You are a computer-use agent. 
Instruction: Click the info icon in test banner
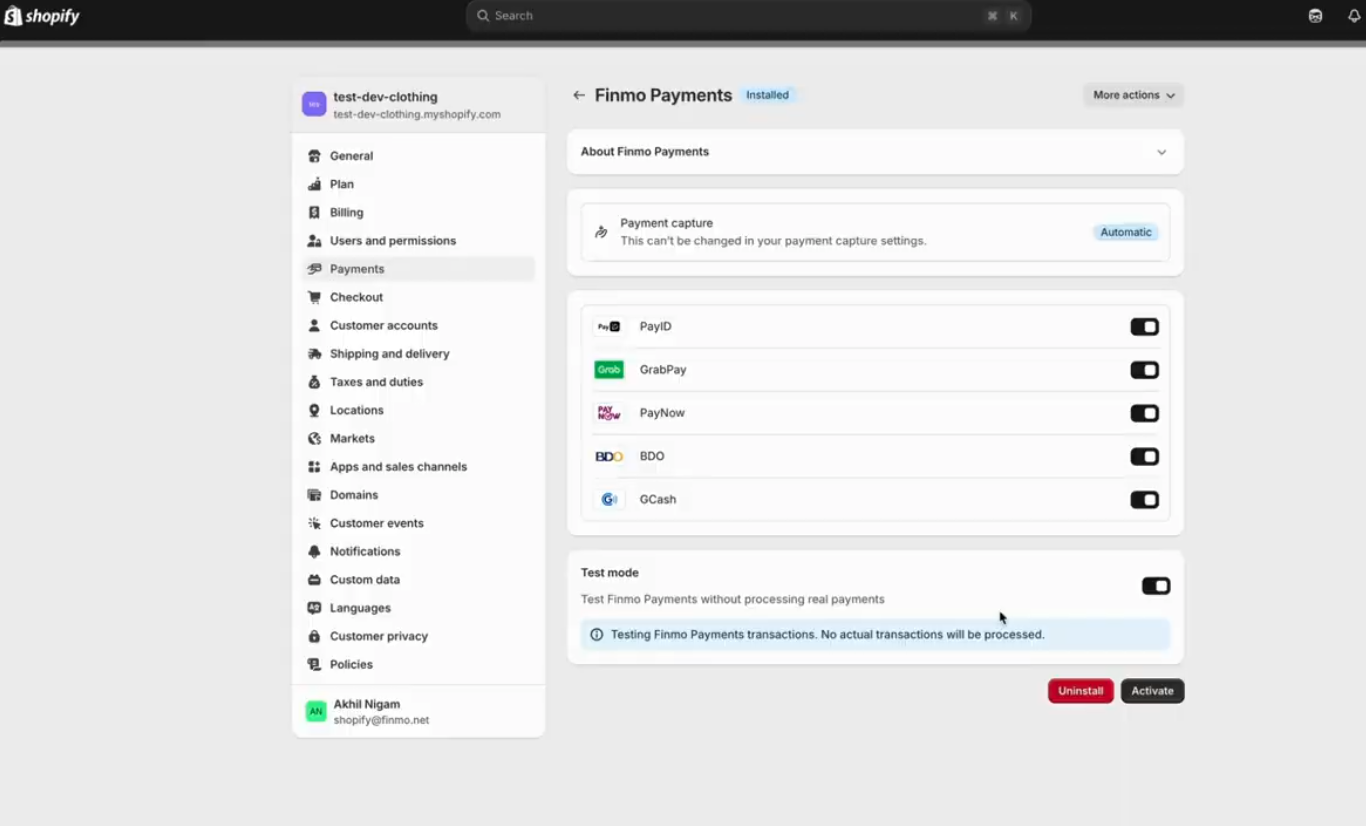coord(597,635)
